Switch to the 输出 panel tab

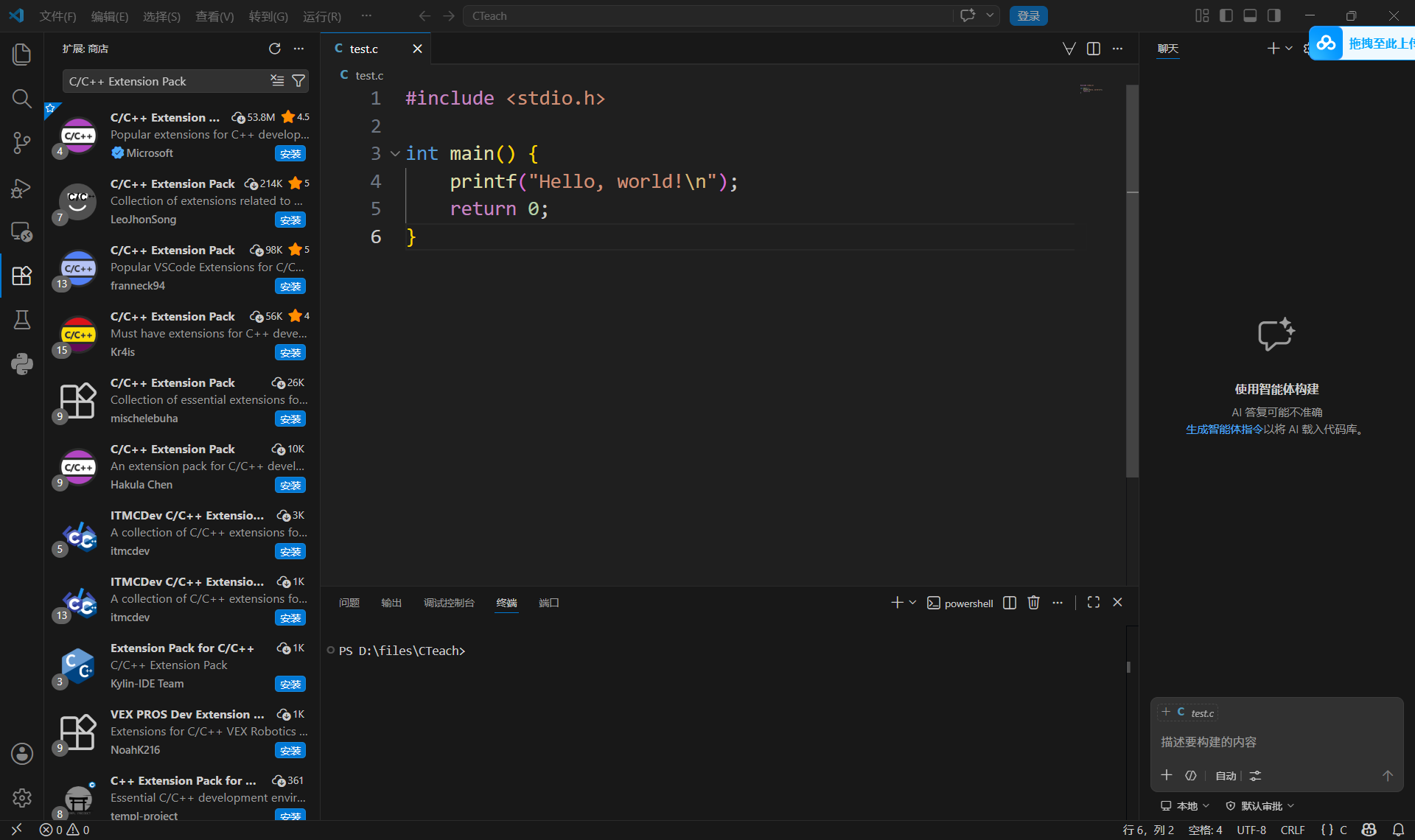pos(391,603)
